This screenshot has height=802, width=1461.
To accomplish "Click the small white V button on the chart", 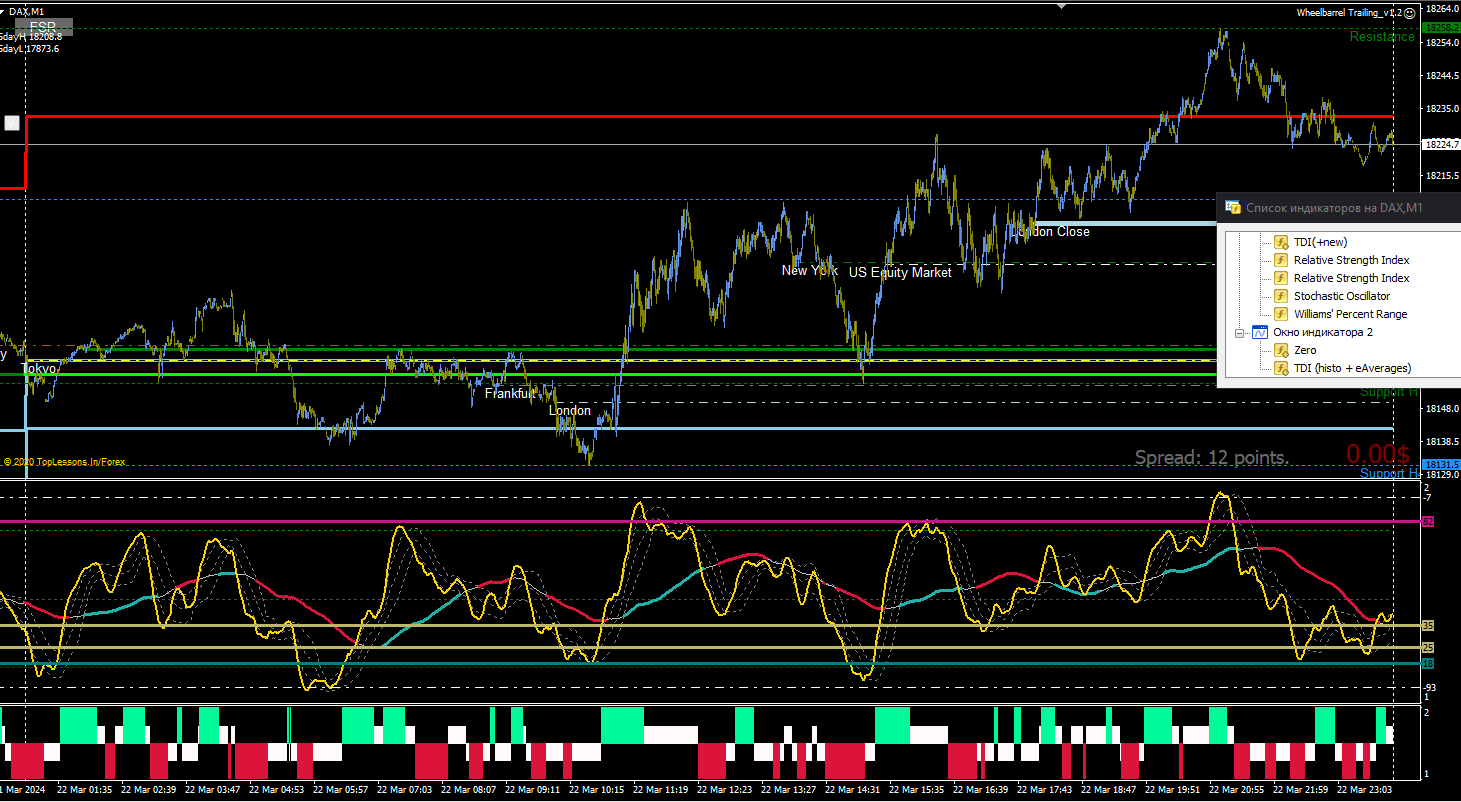I will (12, 123).
